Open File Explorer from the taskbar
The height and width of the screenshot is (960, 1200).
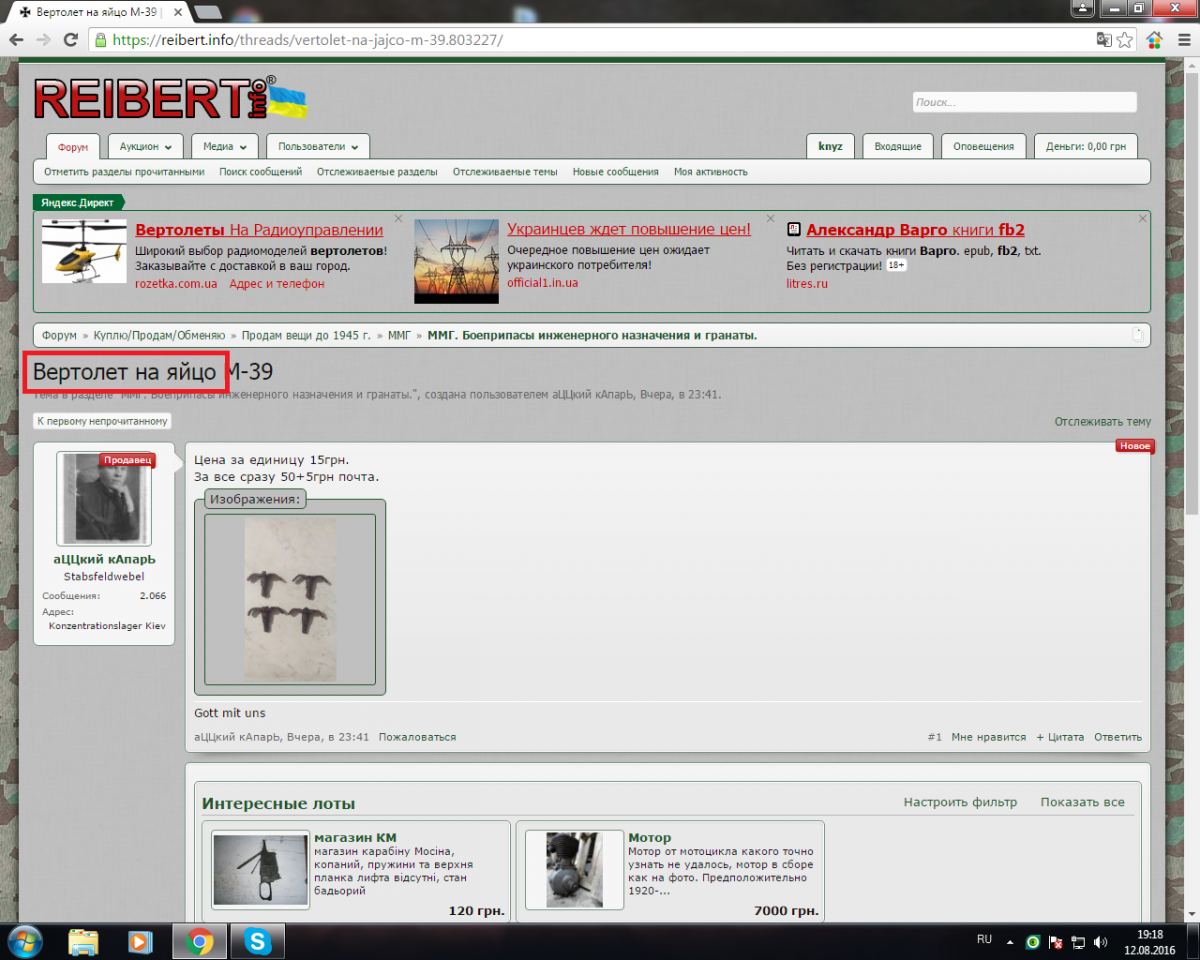[84, 942]
